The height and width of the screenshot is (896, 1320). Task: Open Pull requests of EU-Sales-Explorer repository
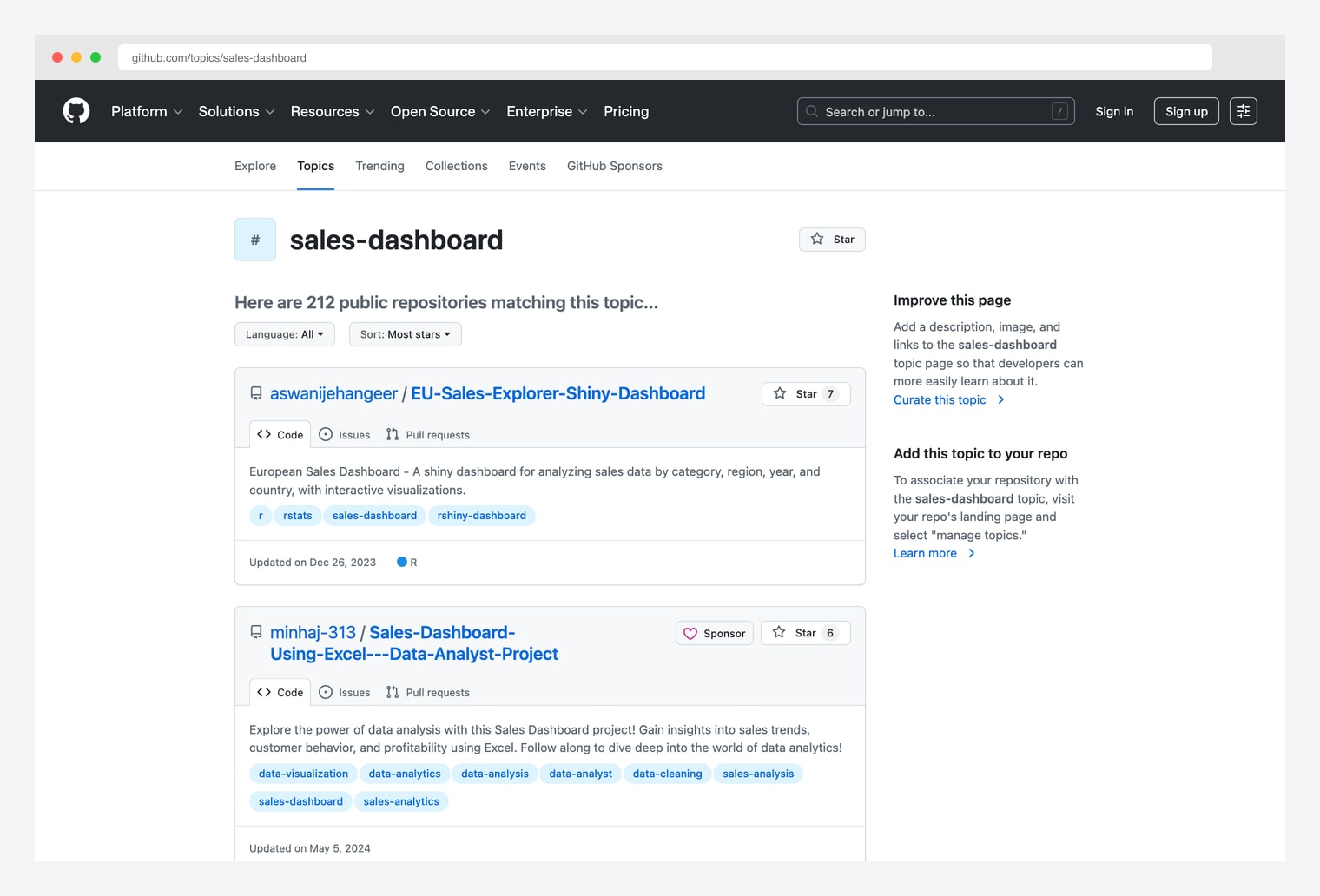click(x=428, y=434)
